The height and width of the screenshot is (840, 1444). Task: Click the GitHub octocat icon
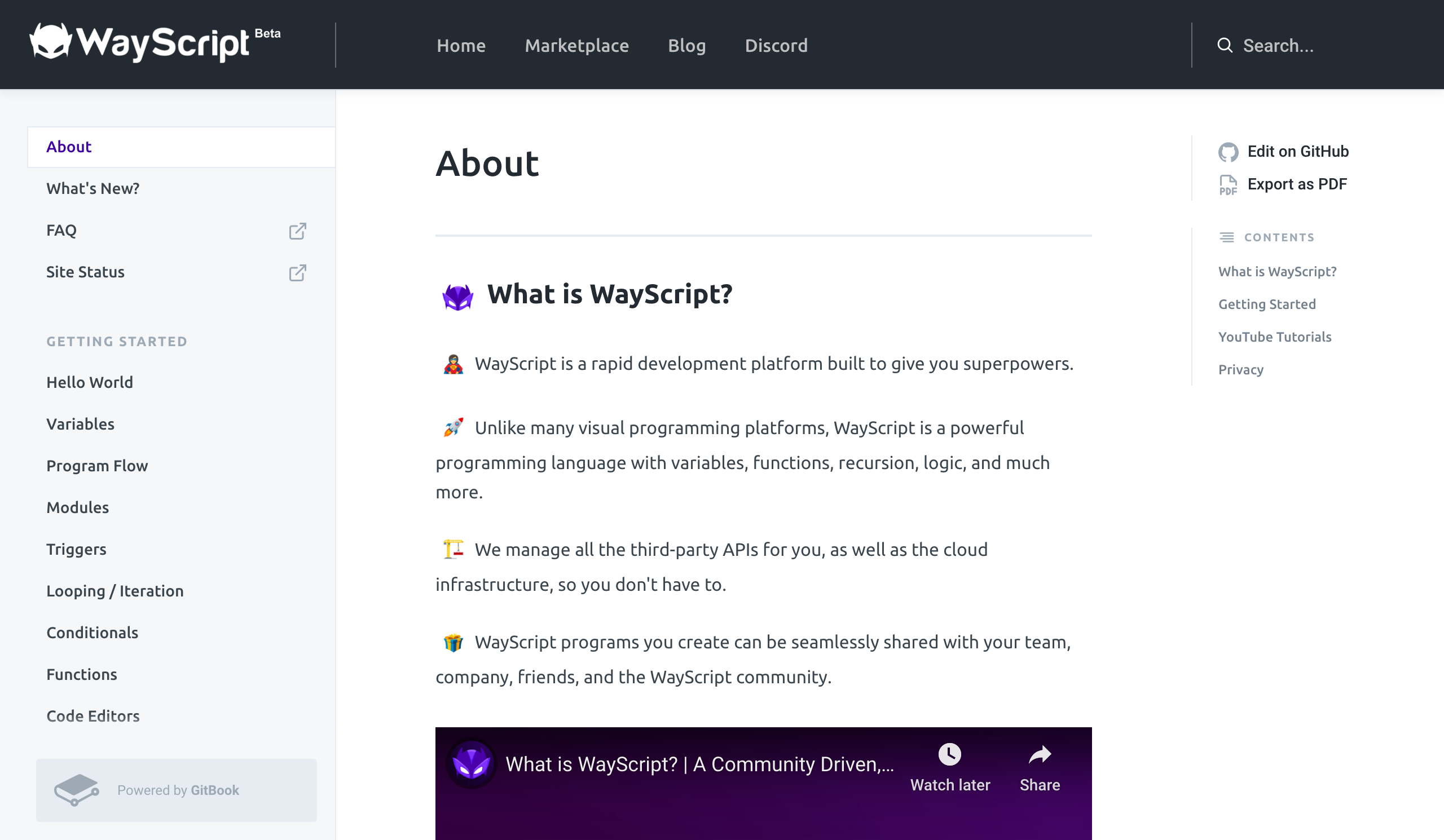tap(1228, 152)
